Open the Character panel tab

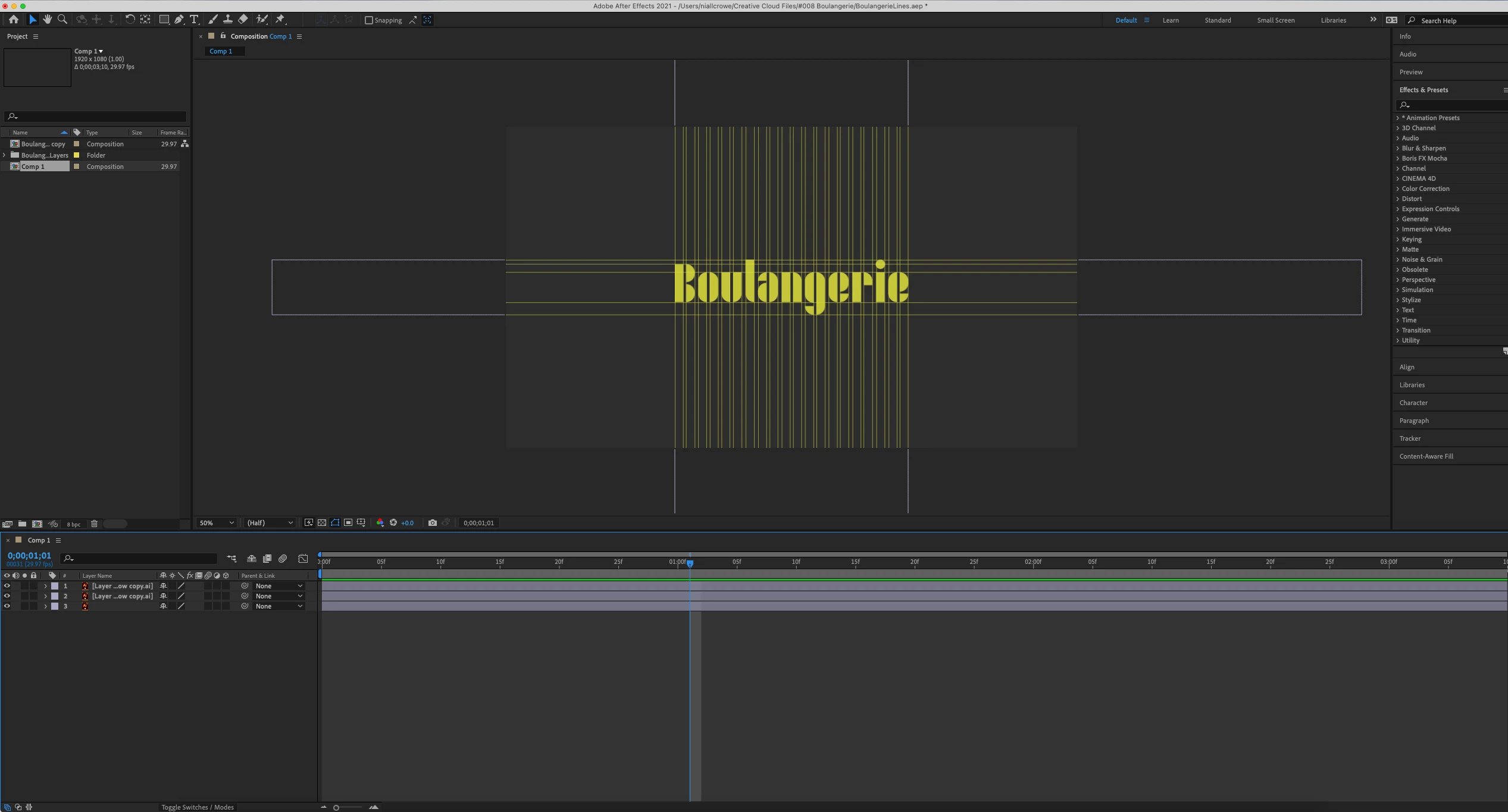click(x=1413, y=403)
